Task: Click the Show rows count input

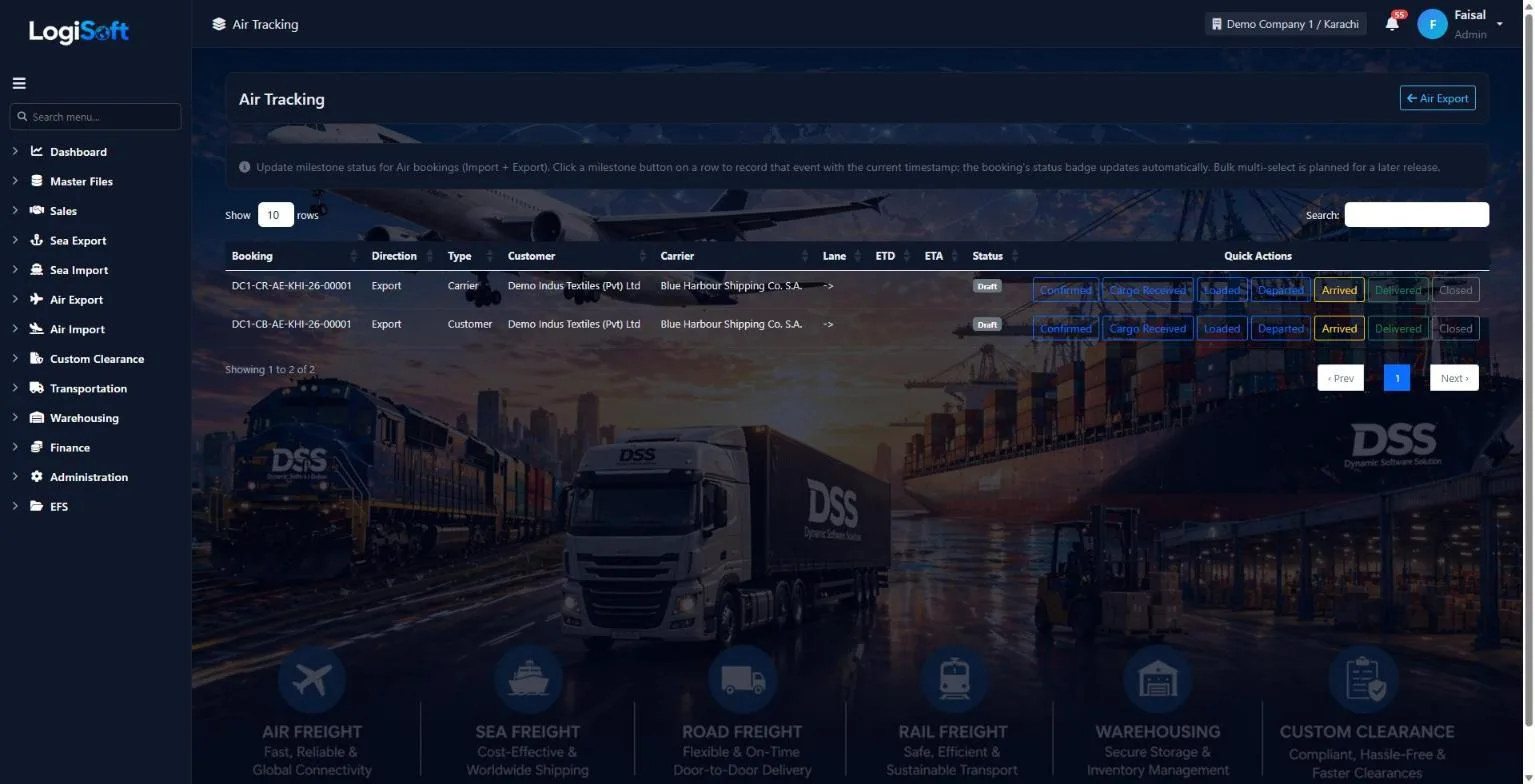Action: [x=275, y=215]
